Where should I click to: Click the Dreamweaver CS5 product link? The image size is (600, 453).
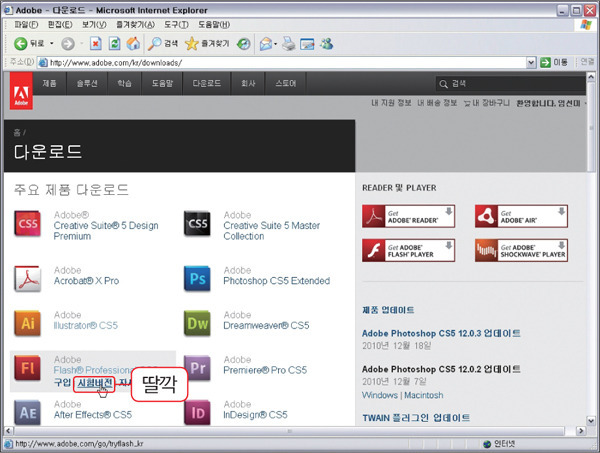pos(266,326)
